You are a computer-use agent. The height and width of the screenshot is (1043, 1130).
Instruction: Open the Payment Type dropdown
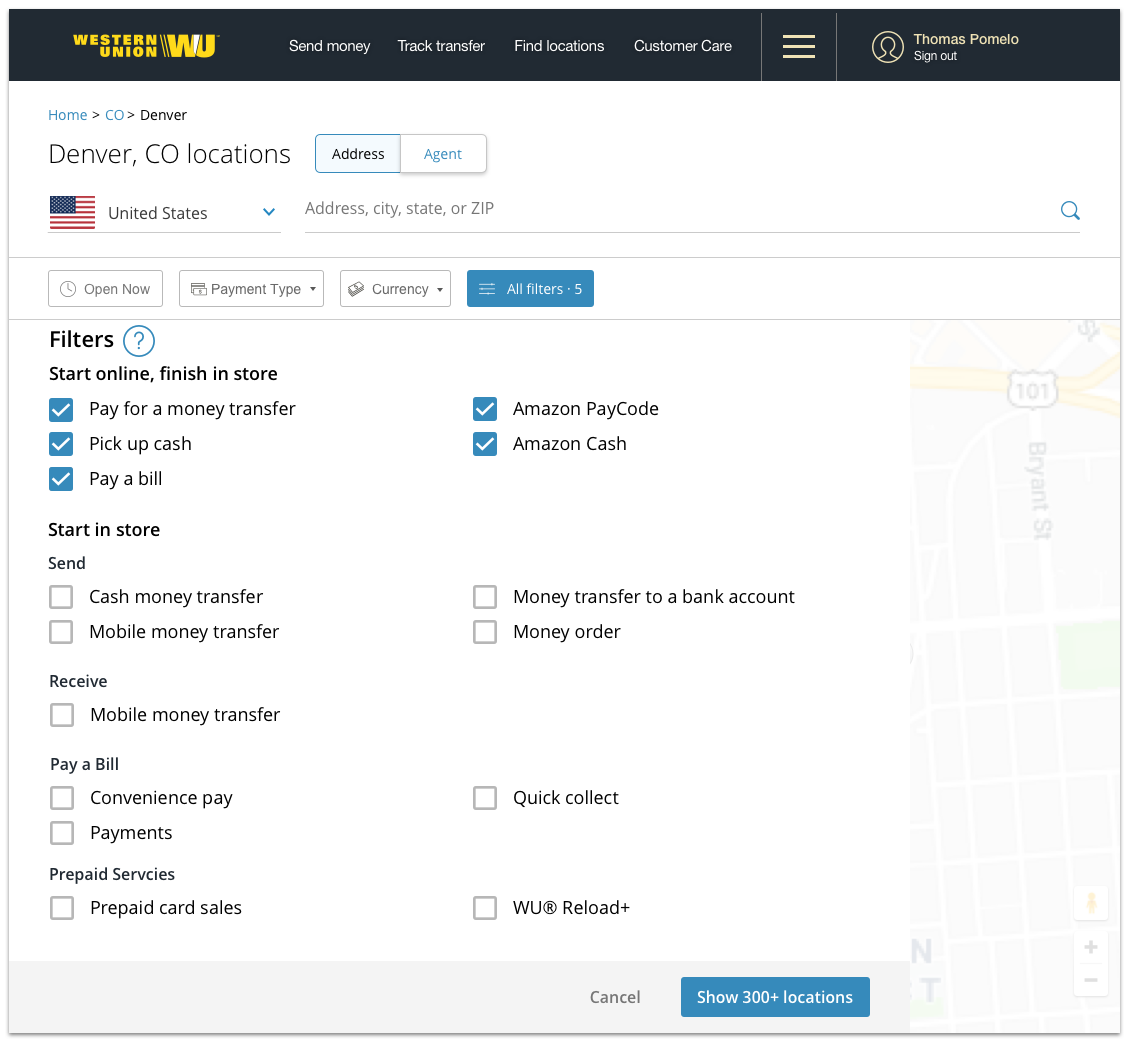click(x=252, y=289)
